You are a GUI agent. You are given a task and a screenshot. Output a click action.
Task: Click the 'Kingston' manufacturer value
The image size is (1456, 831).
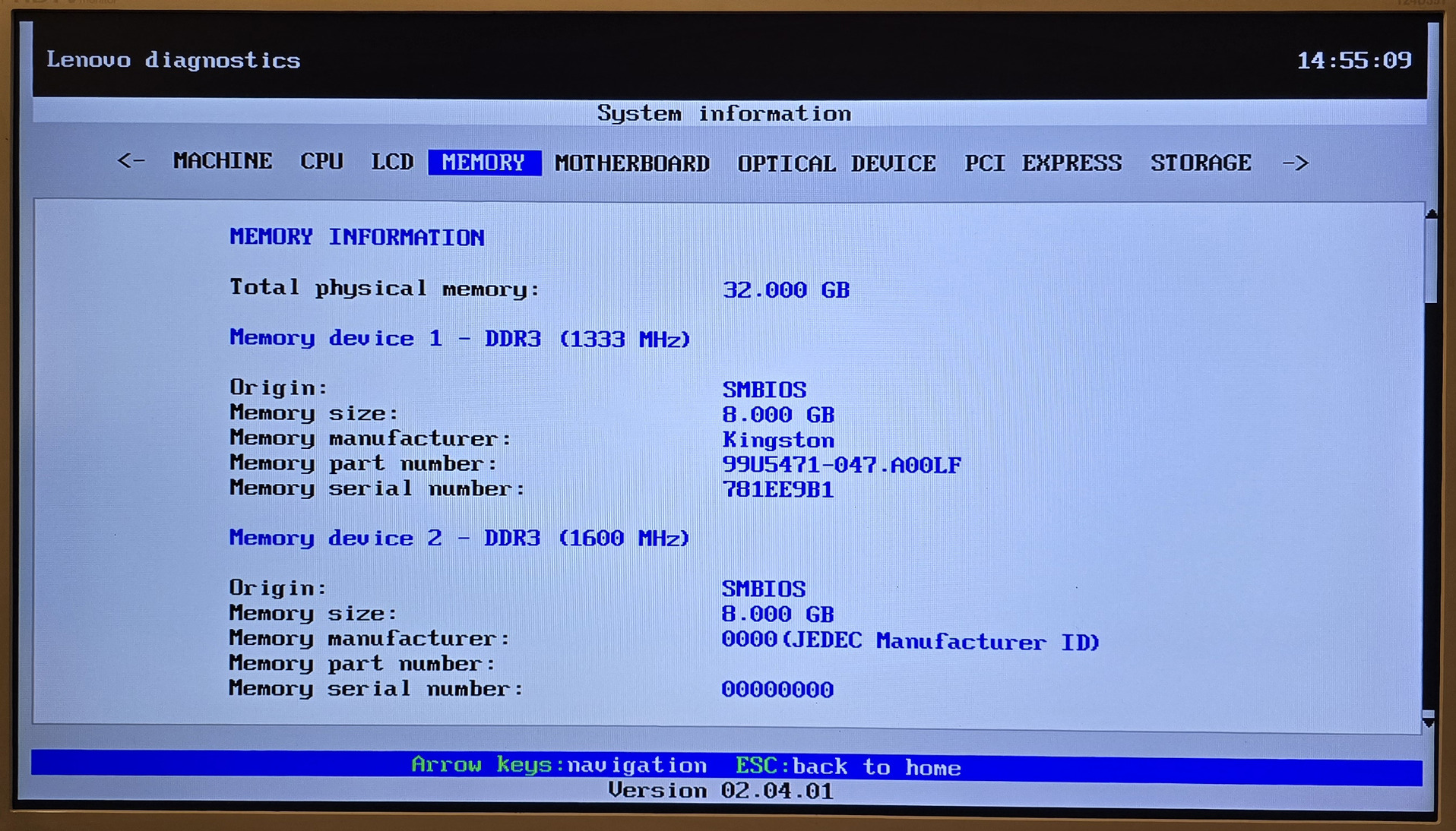778,440
